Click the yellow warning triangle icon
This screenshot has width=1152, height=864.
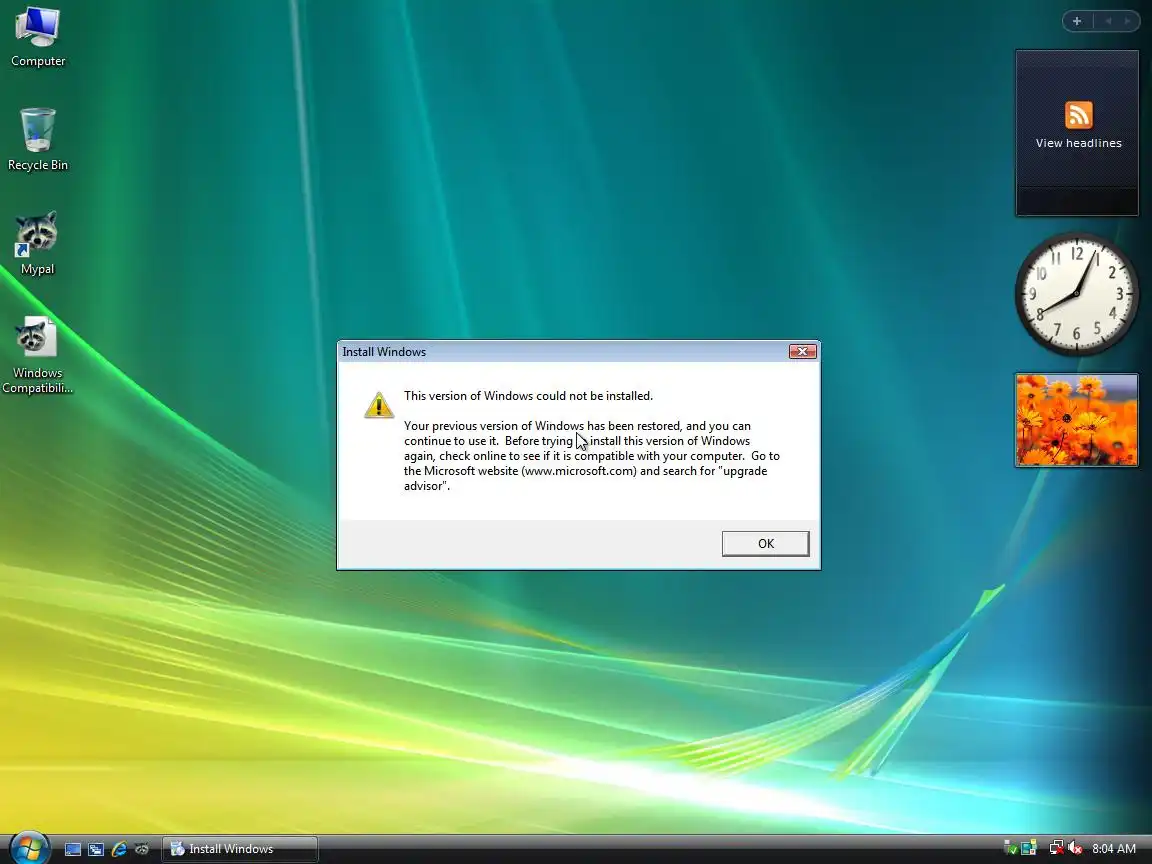pos(379,405)
